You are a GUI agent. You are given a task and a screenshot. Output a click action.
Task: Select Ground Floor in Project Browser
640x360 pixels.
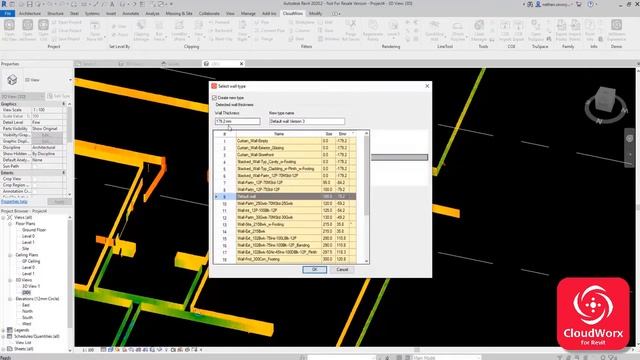(34, 230)
